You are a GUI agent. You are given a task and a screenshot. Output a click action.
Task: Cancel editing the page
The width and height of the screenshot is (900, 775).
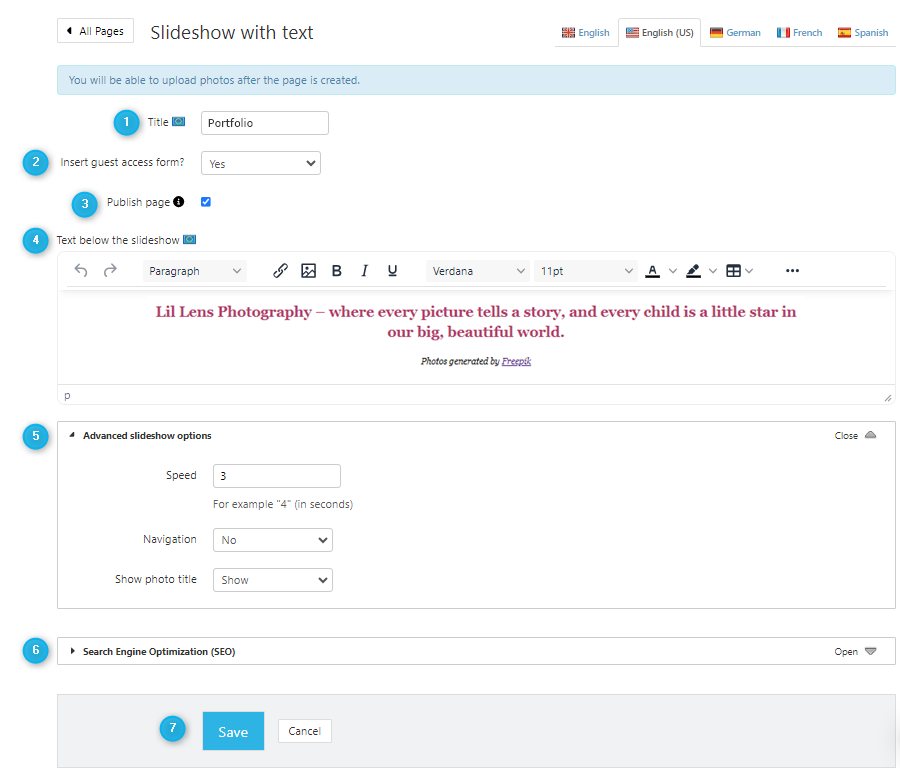point(305,731)
